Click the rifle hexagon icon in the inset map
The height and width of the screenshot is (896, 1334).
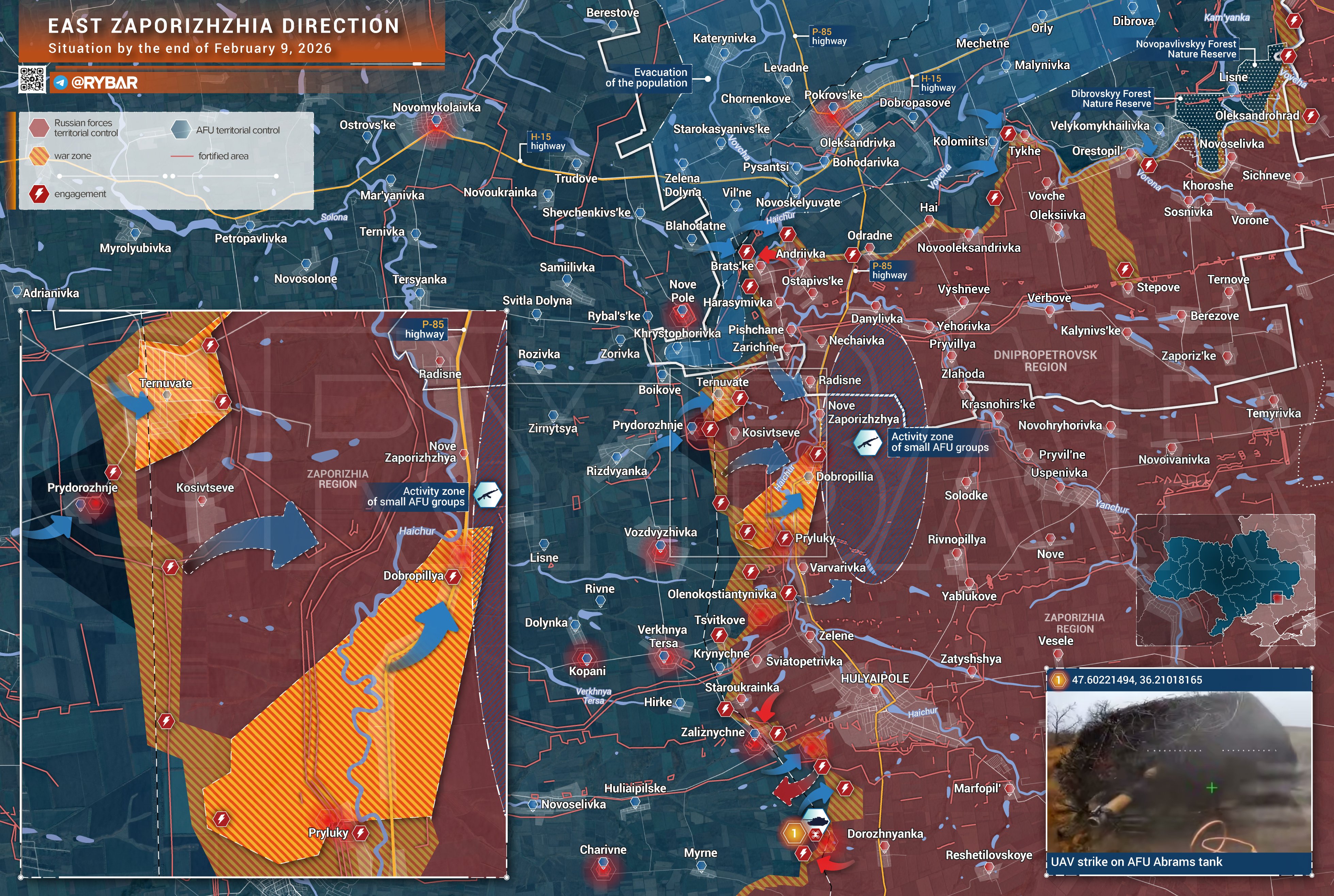[488, 495]
